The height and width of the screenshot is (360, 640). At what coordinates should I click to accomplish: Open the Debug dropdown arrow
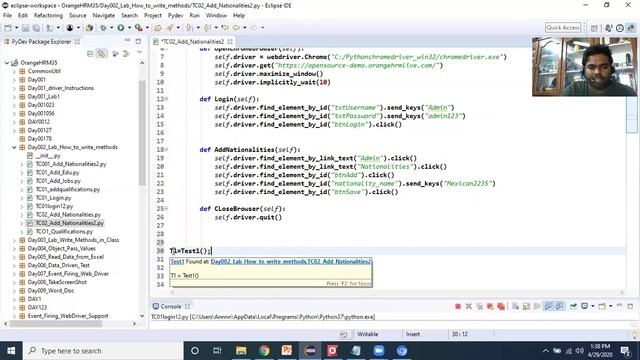[x=111, y=28]
